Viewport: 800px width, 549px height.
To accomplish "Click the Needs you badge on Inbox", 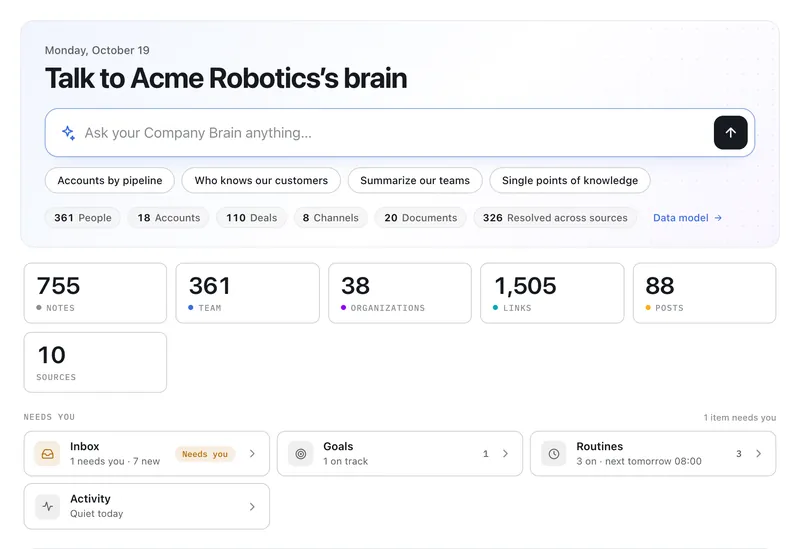I will (x=205, y=454).
